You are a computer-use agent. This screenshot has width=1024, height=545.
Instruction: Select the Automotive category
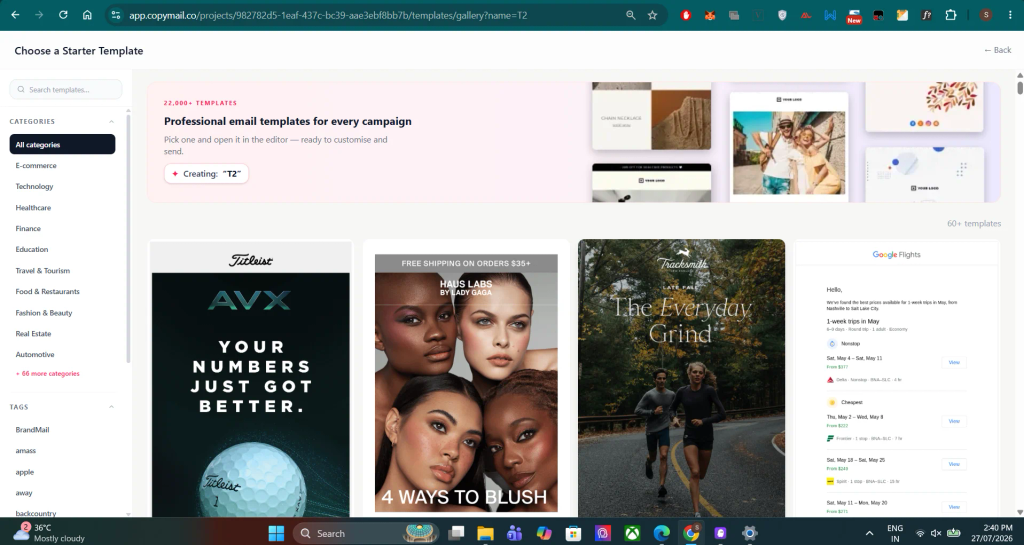pos(35,354)
